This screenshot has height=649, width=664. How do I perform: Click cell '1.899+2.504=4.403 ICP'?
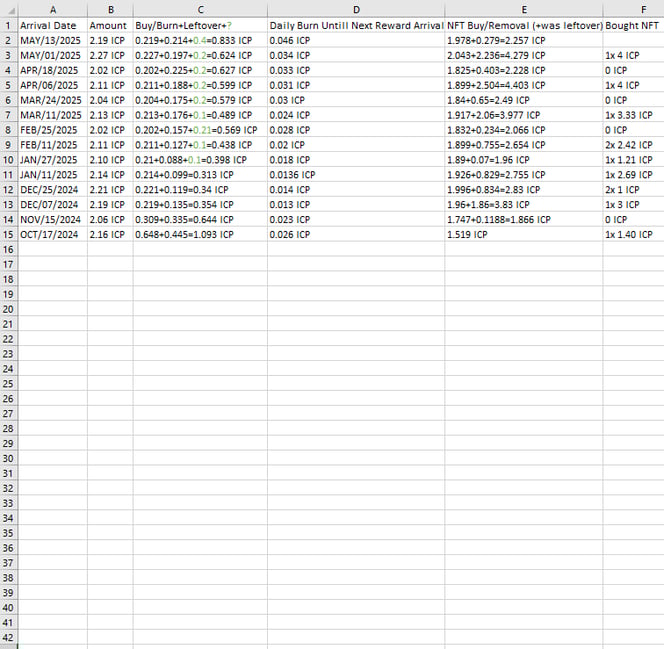point(524,85)
